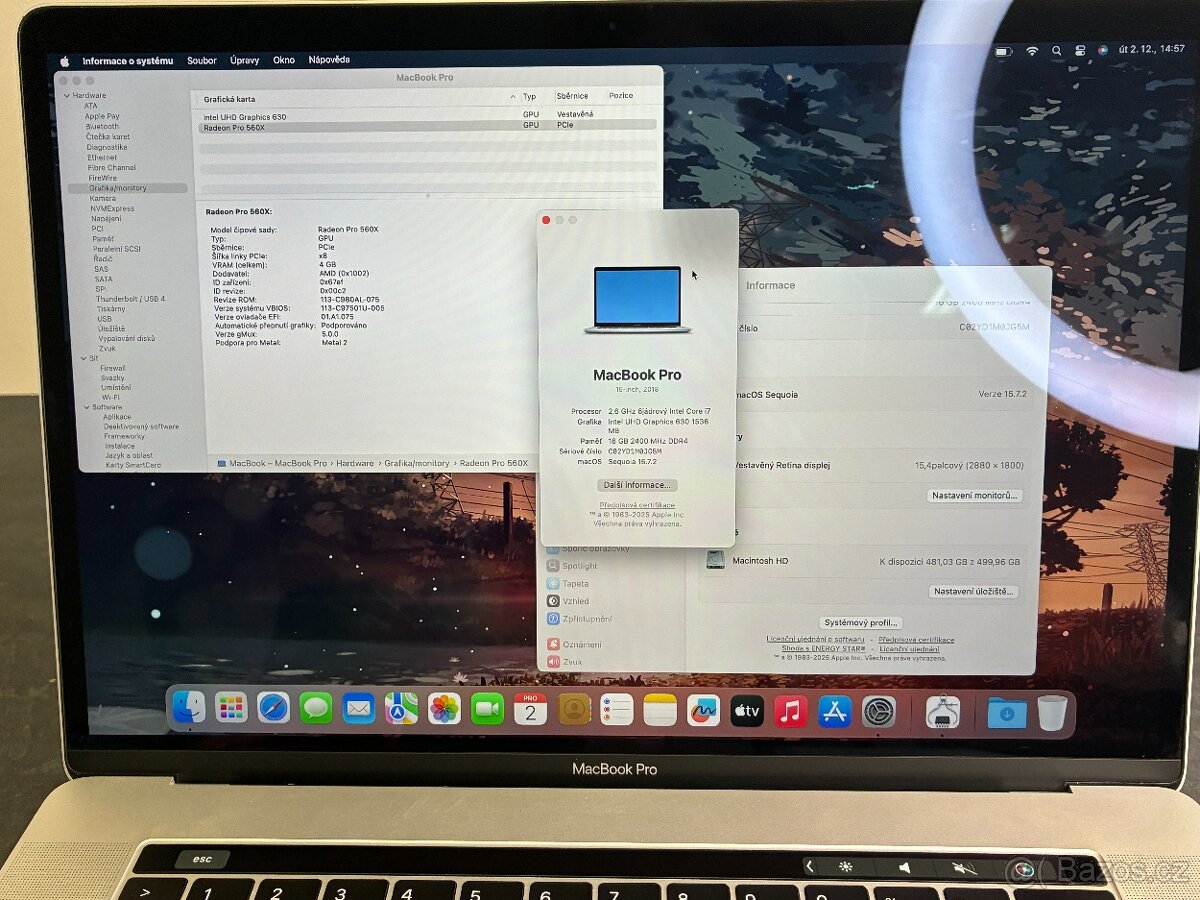The width and height of the screenshot is (1200, 900).
Task: Open the Nápověda menu
Action: pyautogui.click(x=329, y=60)
